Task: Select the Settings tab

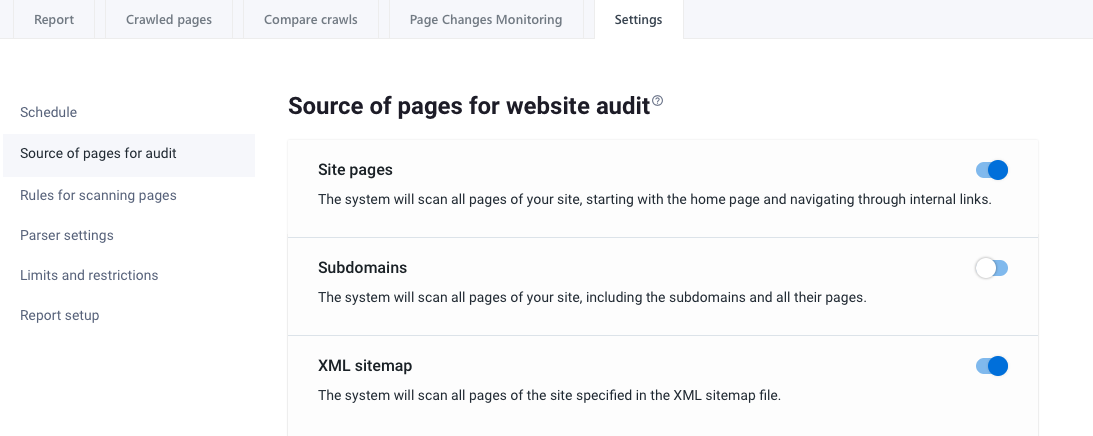Action: click(638, 20)
